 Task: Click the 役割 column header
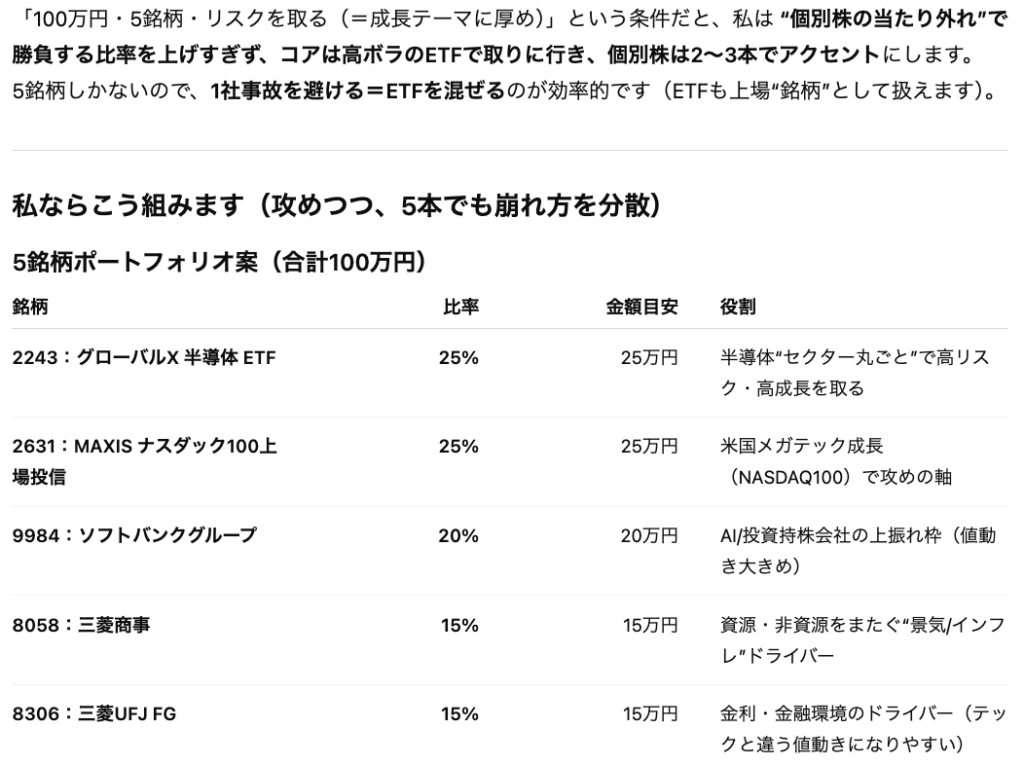click(x=737, y=307)
